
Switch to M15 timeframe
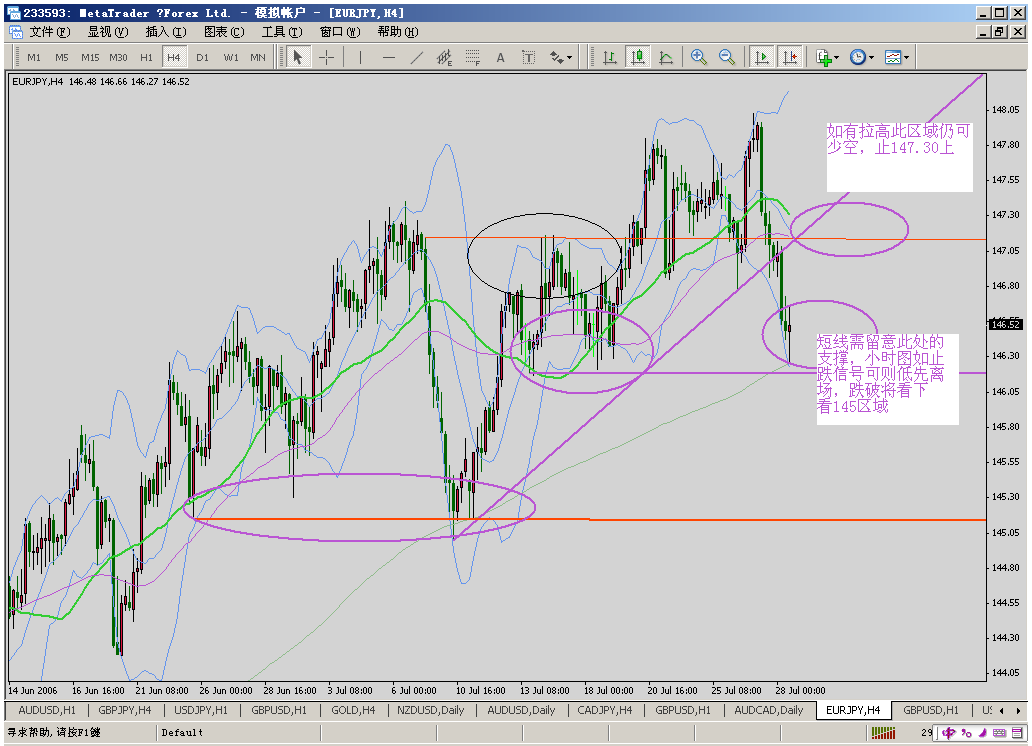coord(90,58)
